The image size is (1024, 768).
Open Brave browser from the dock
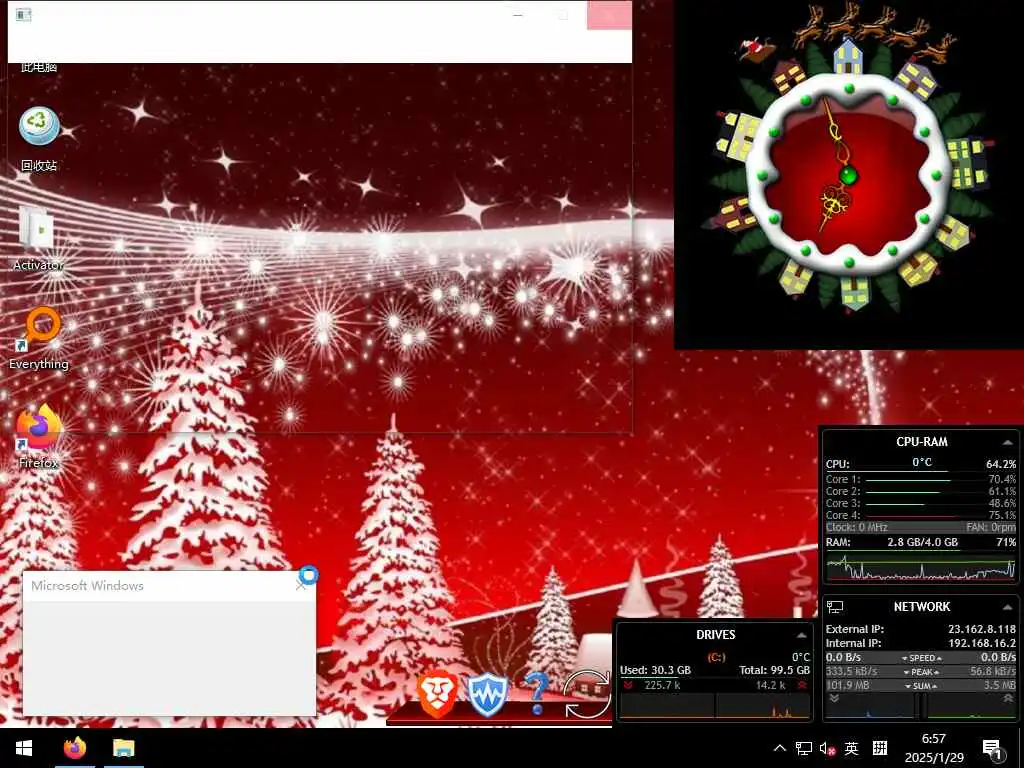click(x=438, y=694)
